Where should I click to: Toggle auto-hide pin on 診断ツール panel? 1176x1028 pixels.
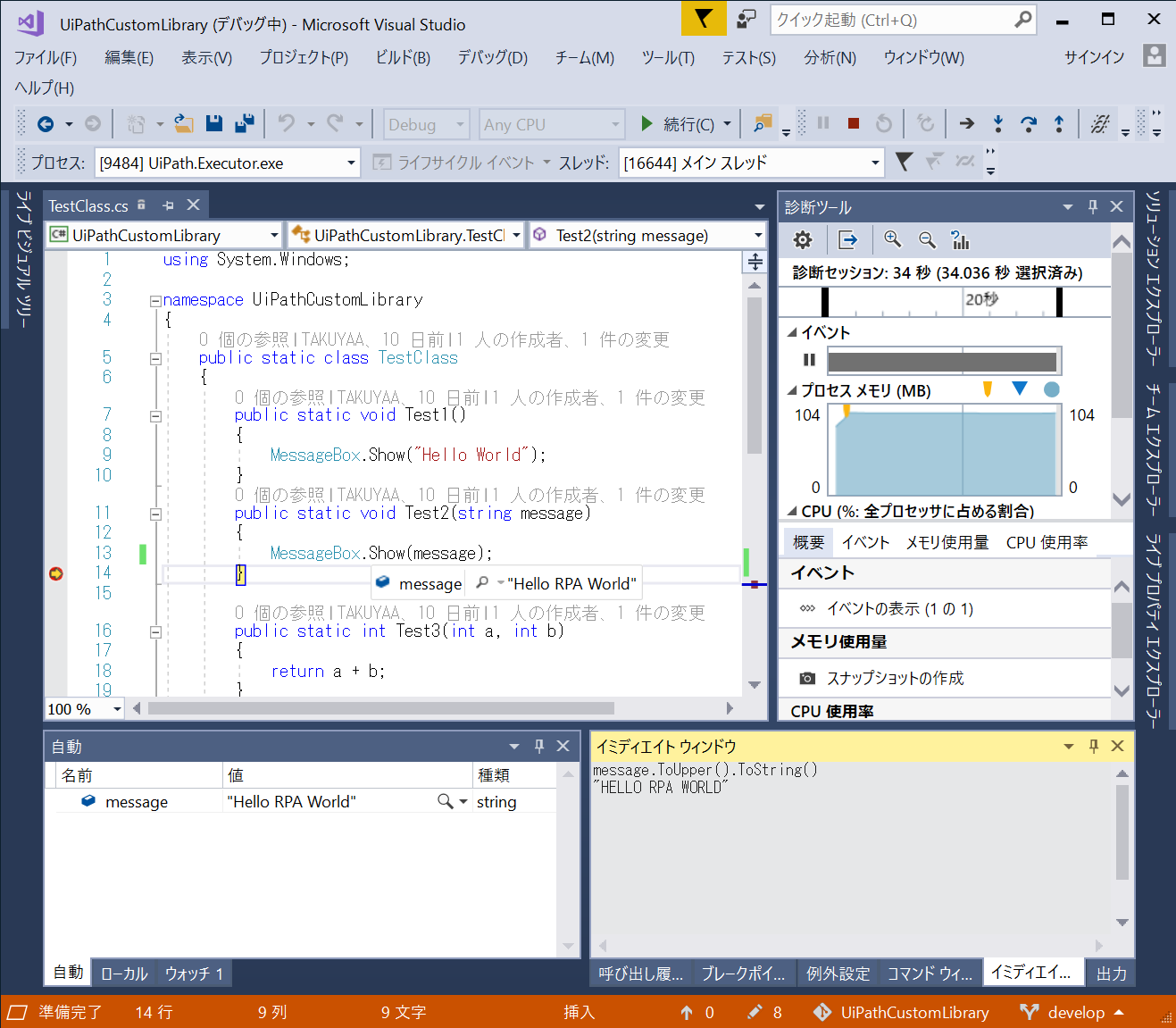(x=1093, y=206)
